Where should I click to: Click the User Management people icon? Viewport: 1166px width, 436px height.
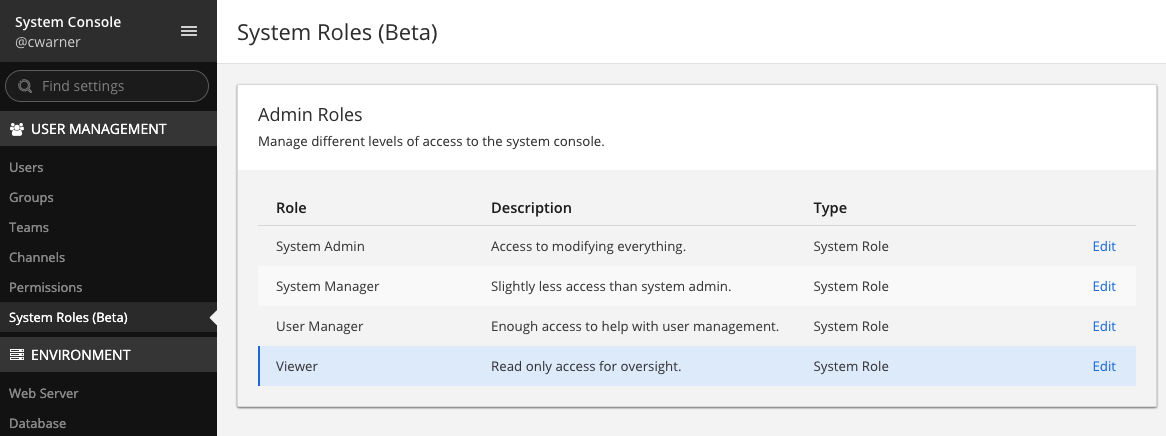coord(17,129)
